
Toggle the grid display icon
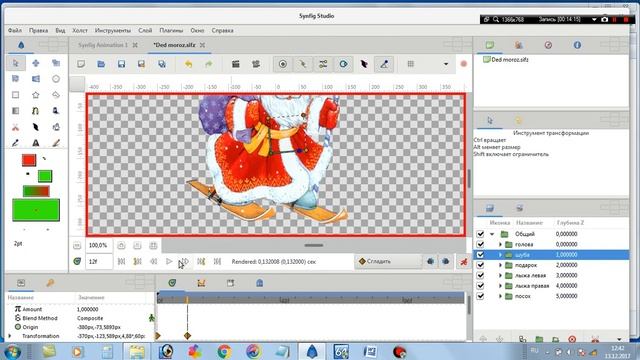411,64
